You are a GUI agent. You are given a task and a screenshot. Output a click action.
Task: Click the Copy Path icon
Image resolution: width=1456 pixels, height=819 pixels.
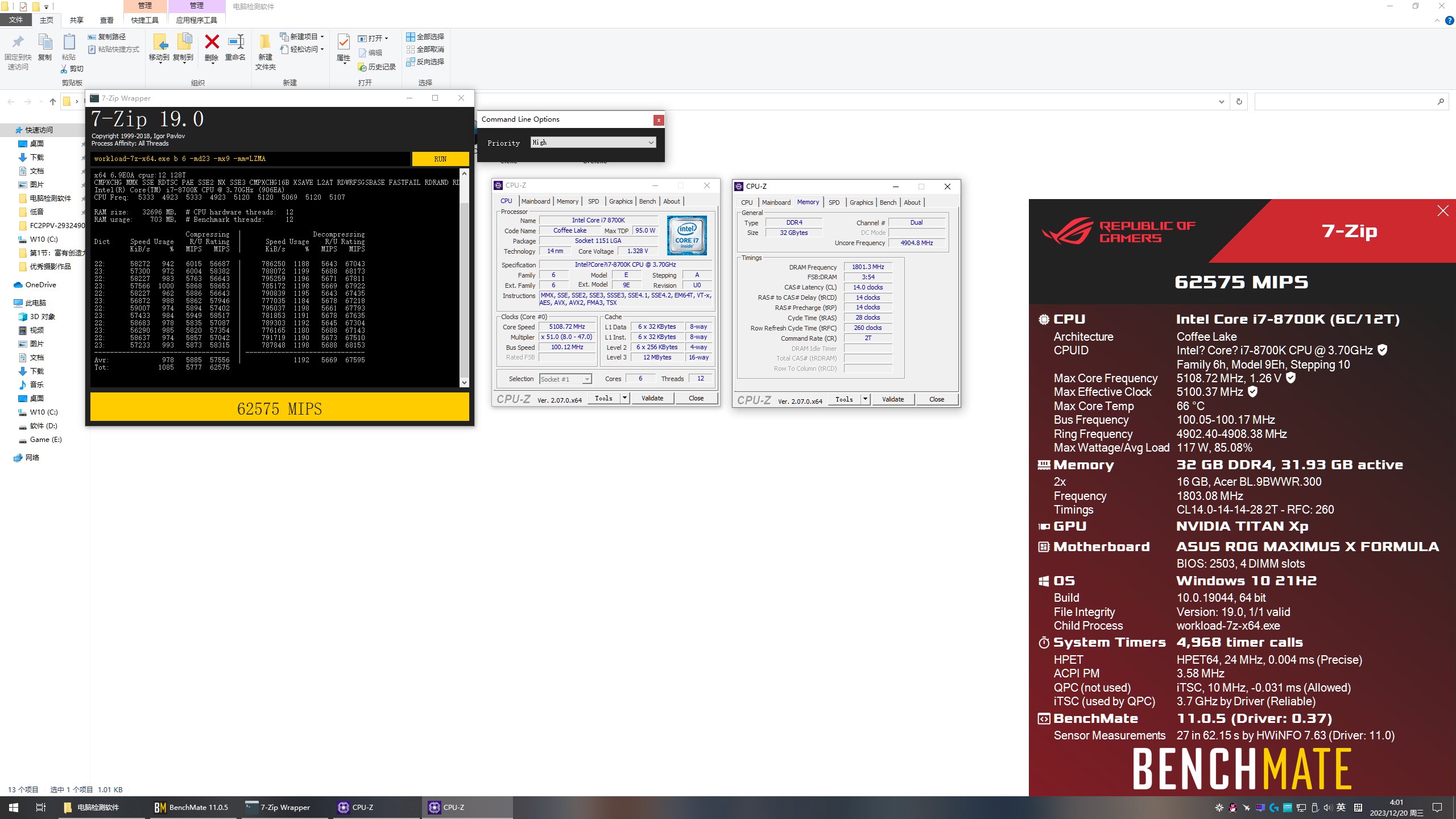click(x=92, y=37)
